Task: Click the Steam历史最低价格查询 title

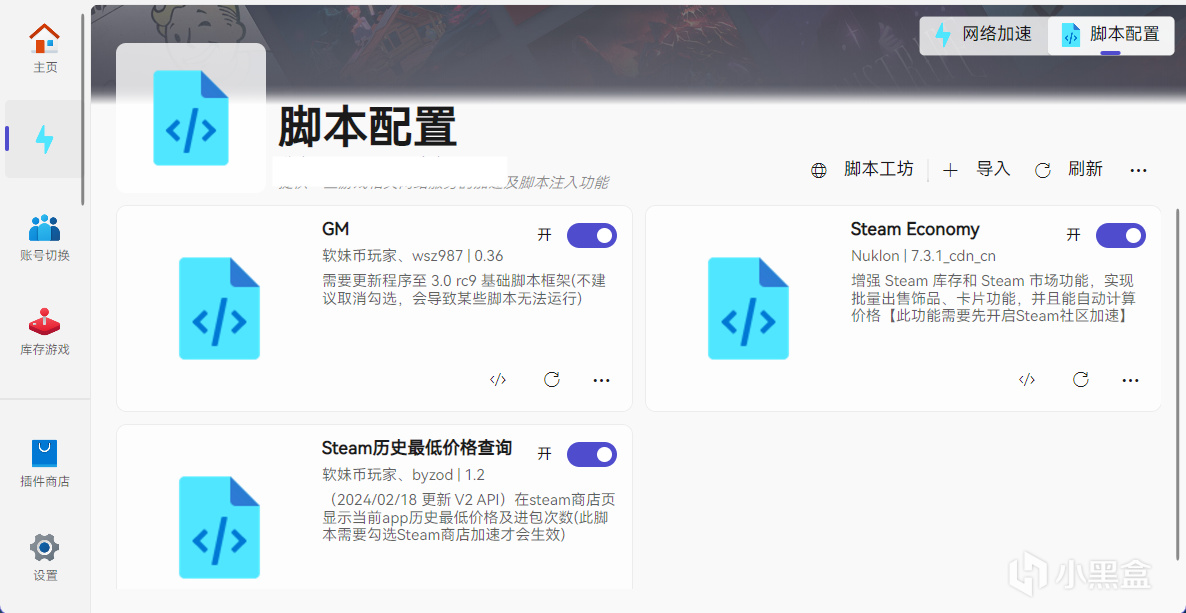Action: click(x=417, y=448)
